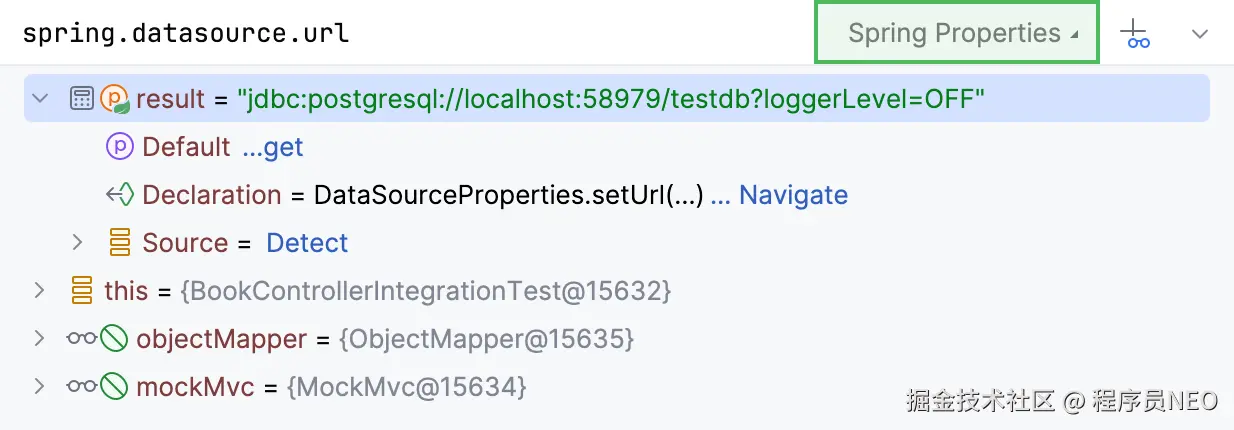1234x430 pixels.
Task: Expand the Source node
Action: point(78,243)
